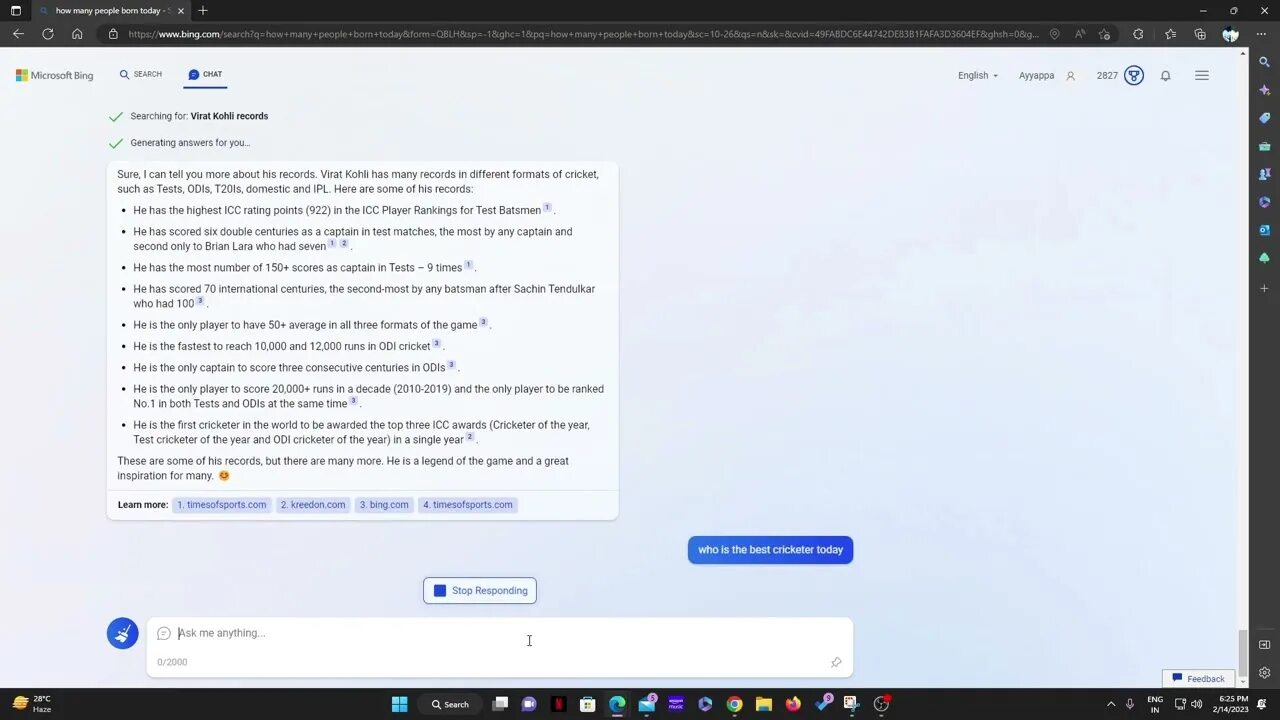Viewport: 1280px width, 720px height.
Task: Switch to the SEARCH tab
Action: click(x=140, y=75)
